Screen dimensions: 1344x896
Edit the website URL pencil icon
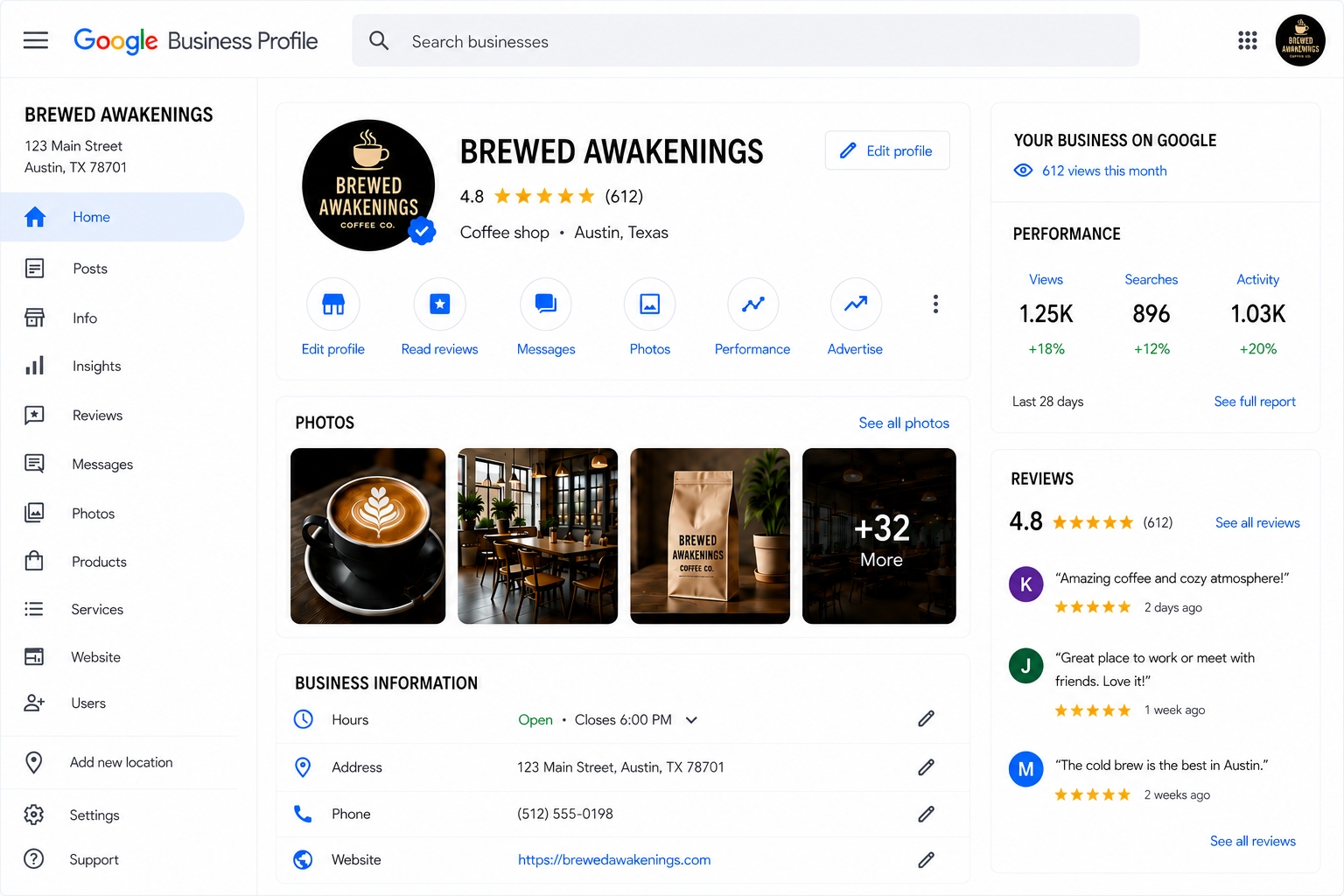(926, 860)
